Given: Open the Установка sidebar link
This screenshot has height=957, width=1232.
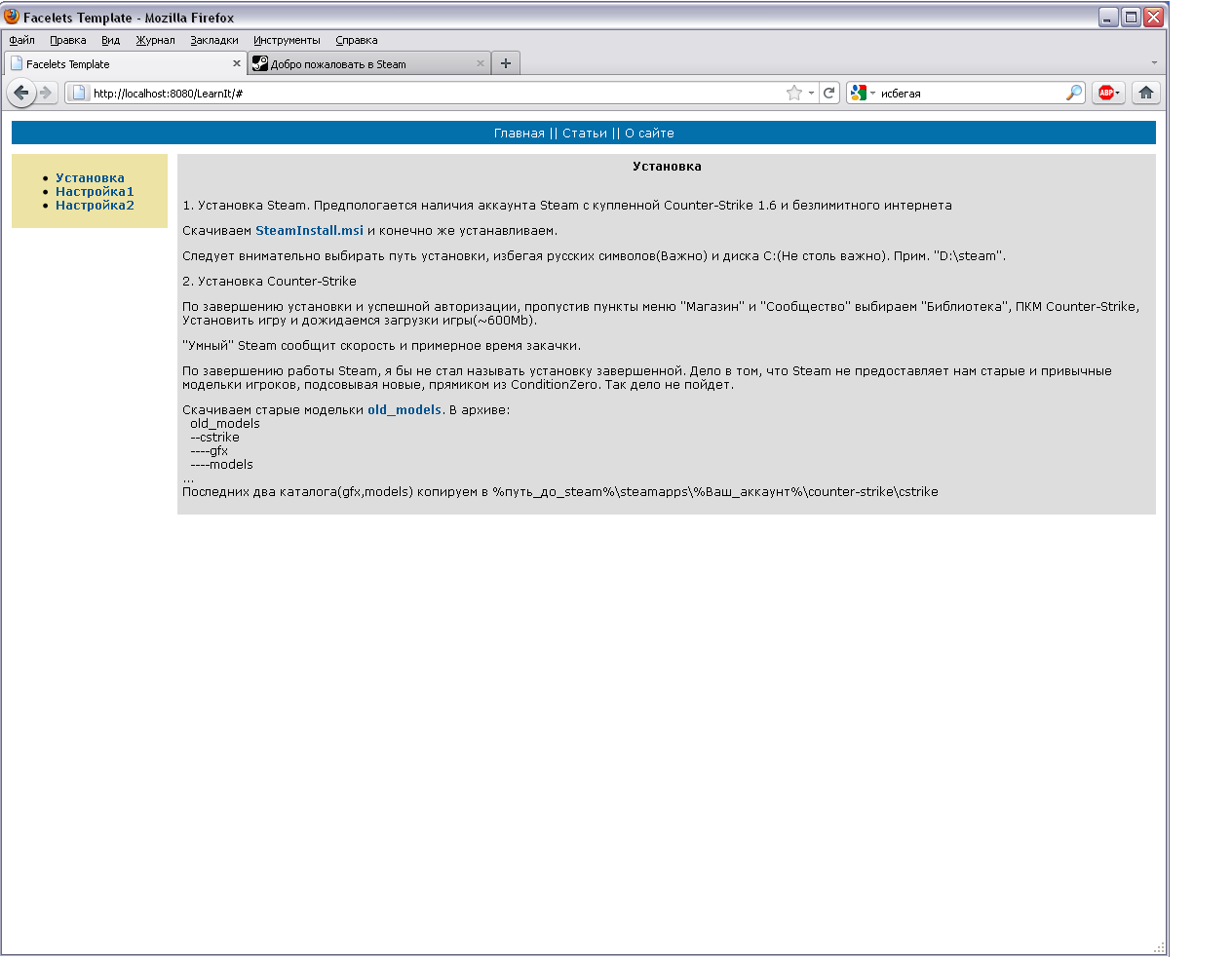Looking at the screenshot, I should pos(90,178).
